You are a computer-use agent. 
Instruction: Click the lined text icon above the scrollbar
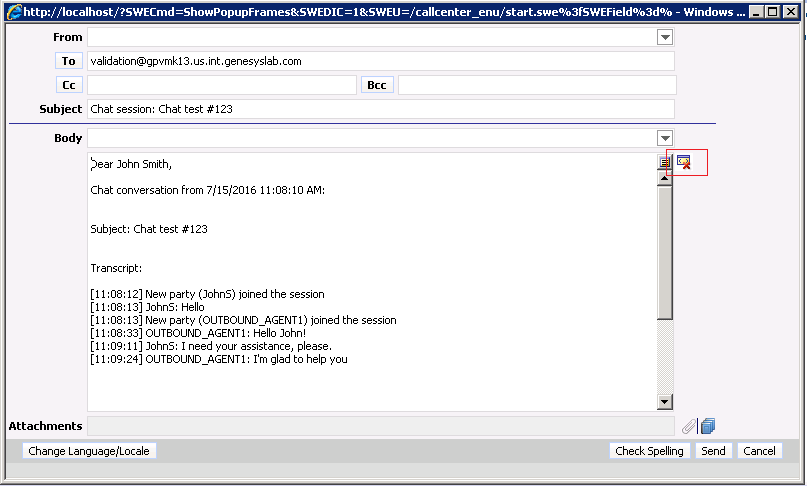[665, 162]
